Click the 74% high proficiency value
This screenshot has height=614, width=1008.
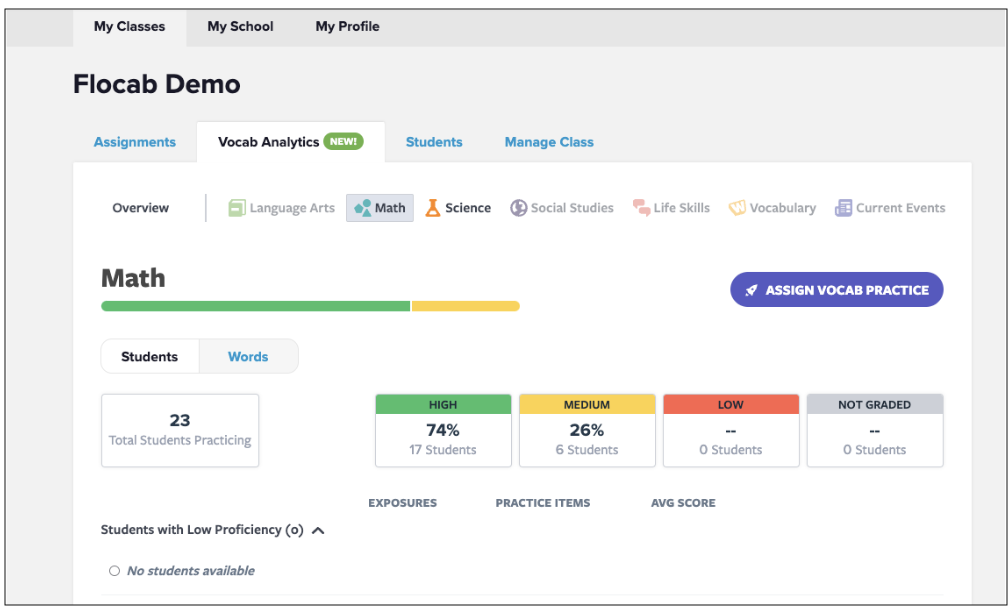(443, 429)
